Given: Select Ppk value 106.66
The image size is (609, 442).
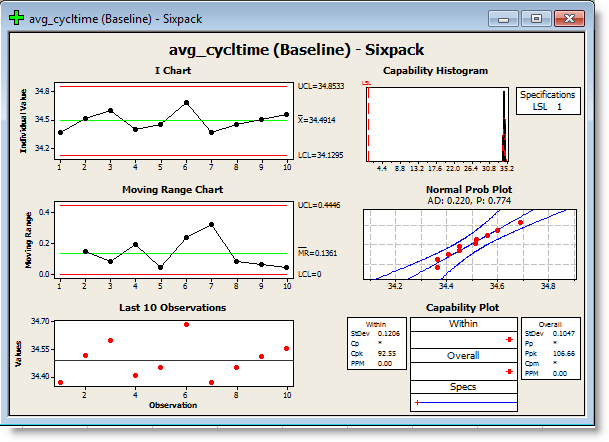Looking at the screenshot, I should point(564,354).
